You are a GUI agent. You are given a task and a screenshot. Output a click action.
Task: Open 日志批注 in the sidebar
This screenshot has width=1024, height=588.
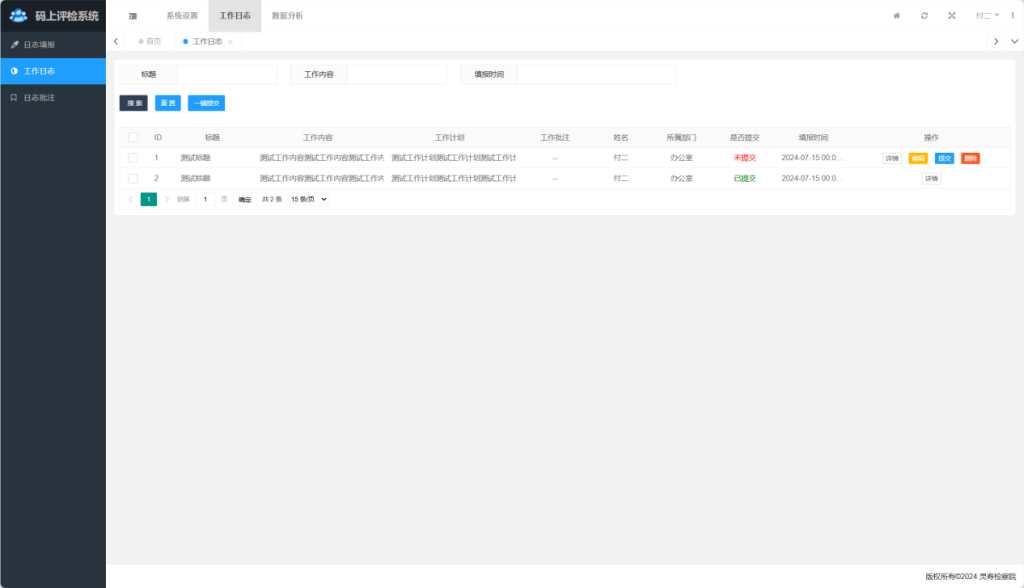(39, 98)
